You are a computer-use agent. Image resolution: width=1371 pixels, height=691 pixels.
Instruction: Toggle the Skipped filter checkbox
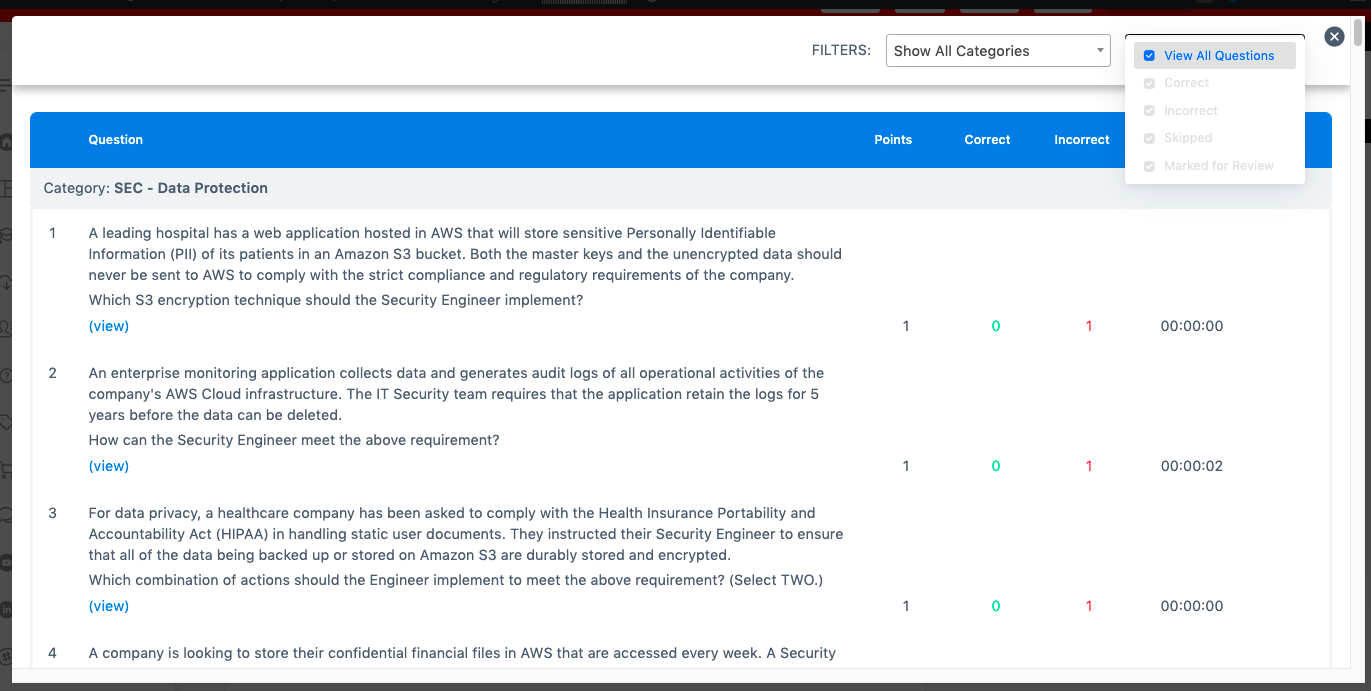click(x=1149, y=138)
